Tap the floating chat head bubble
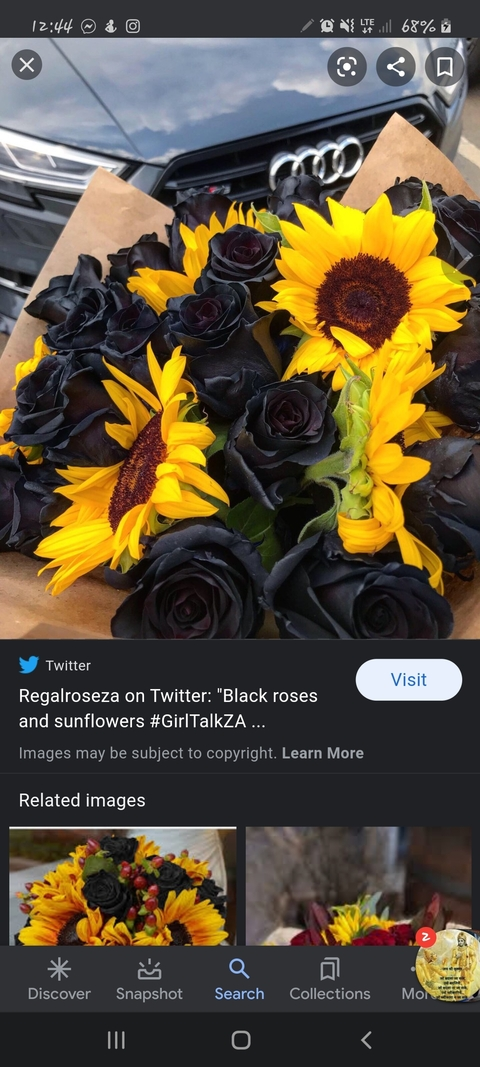This screenshot has width=480, height=1067. (x=447, y=964)
